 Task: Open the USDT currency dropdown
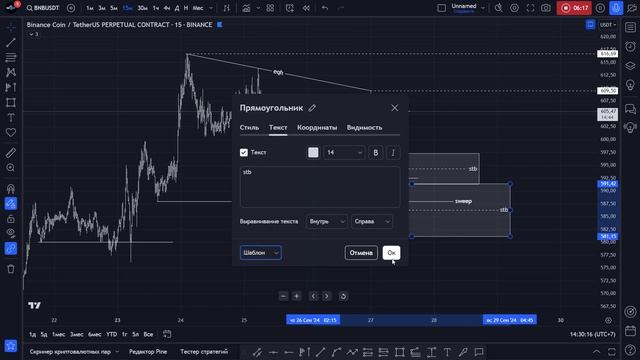(607, 25)
